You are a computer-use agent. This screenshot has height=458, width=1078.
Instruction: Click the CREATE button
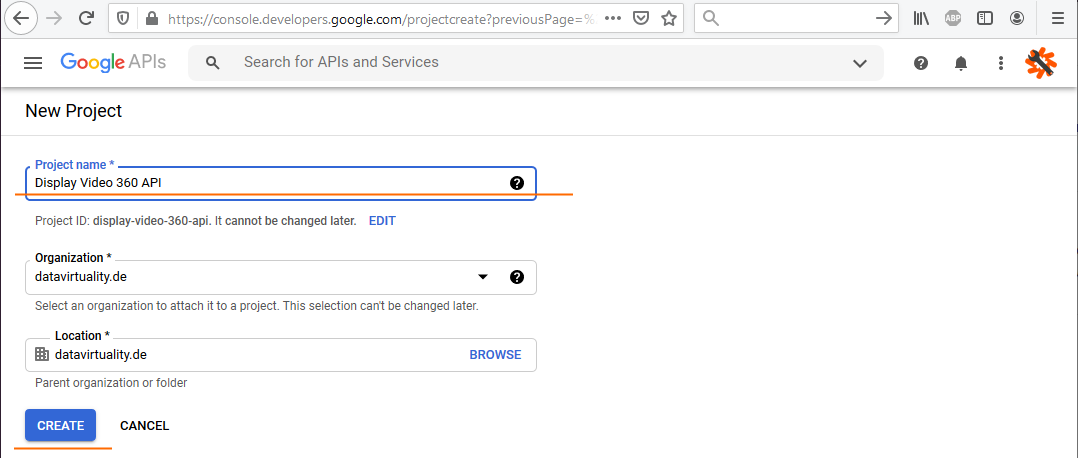pyautogui.click(x=60, y=425)
